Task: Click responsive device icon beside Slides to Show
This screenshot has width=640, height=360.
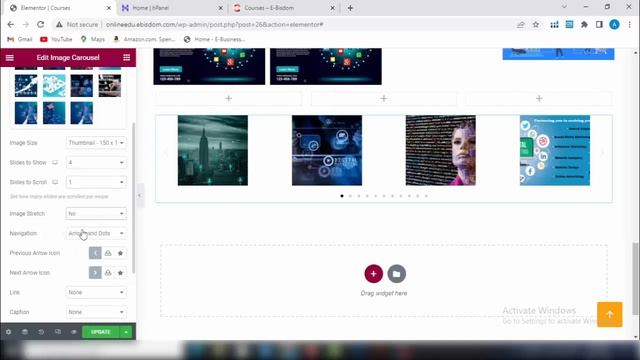Action: [x=55, y=162]
